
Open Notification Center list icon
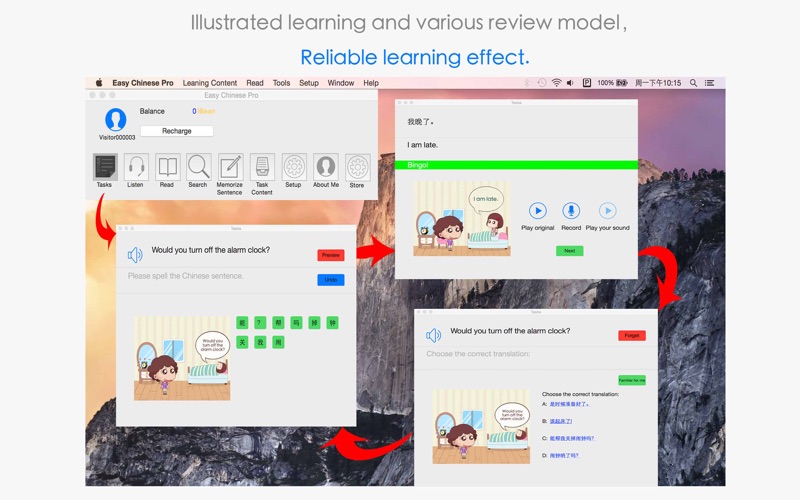[710, 83]
